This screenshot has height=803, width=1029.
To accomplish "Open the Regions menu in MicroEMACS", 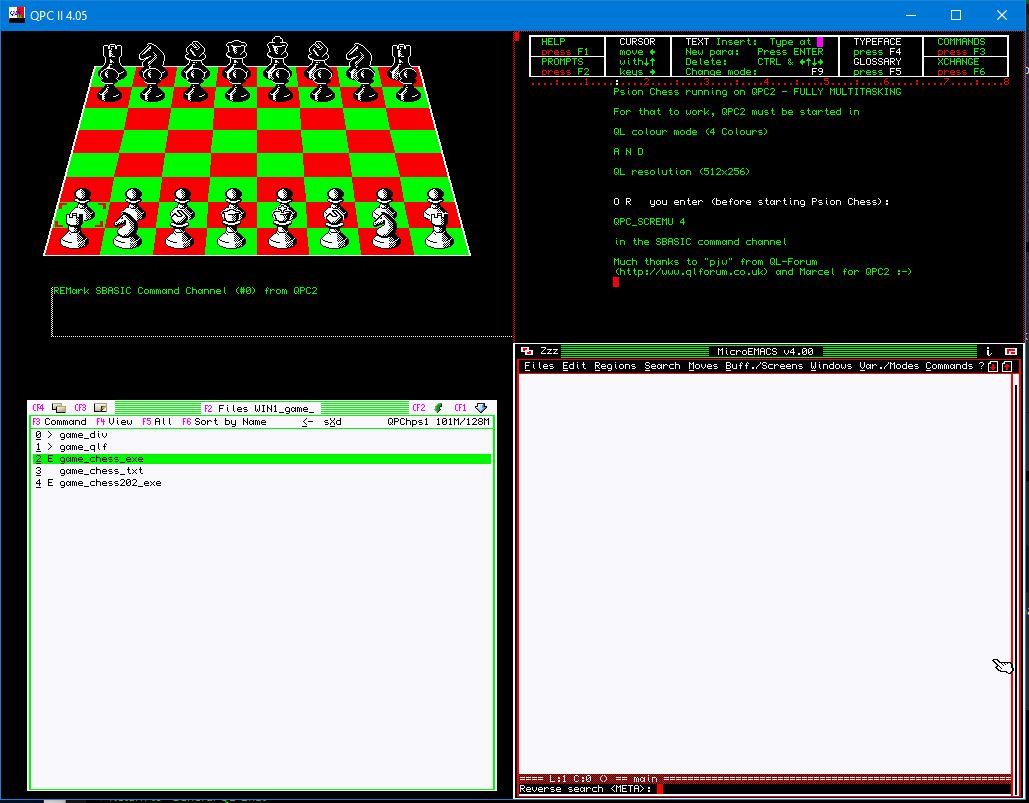I will click(x=615, y=366).
